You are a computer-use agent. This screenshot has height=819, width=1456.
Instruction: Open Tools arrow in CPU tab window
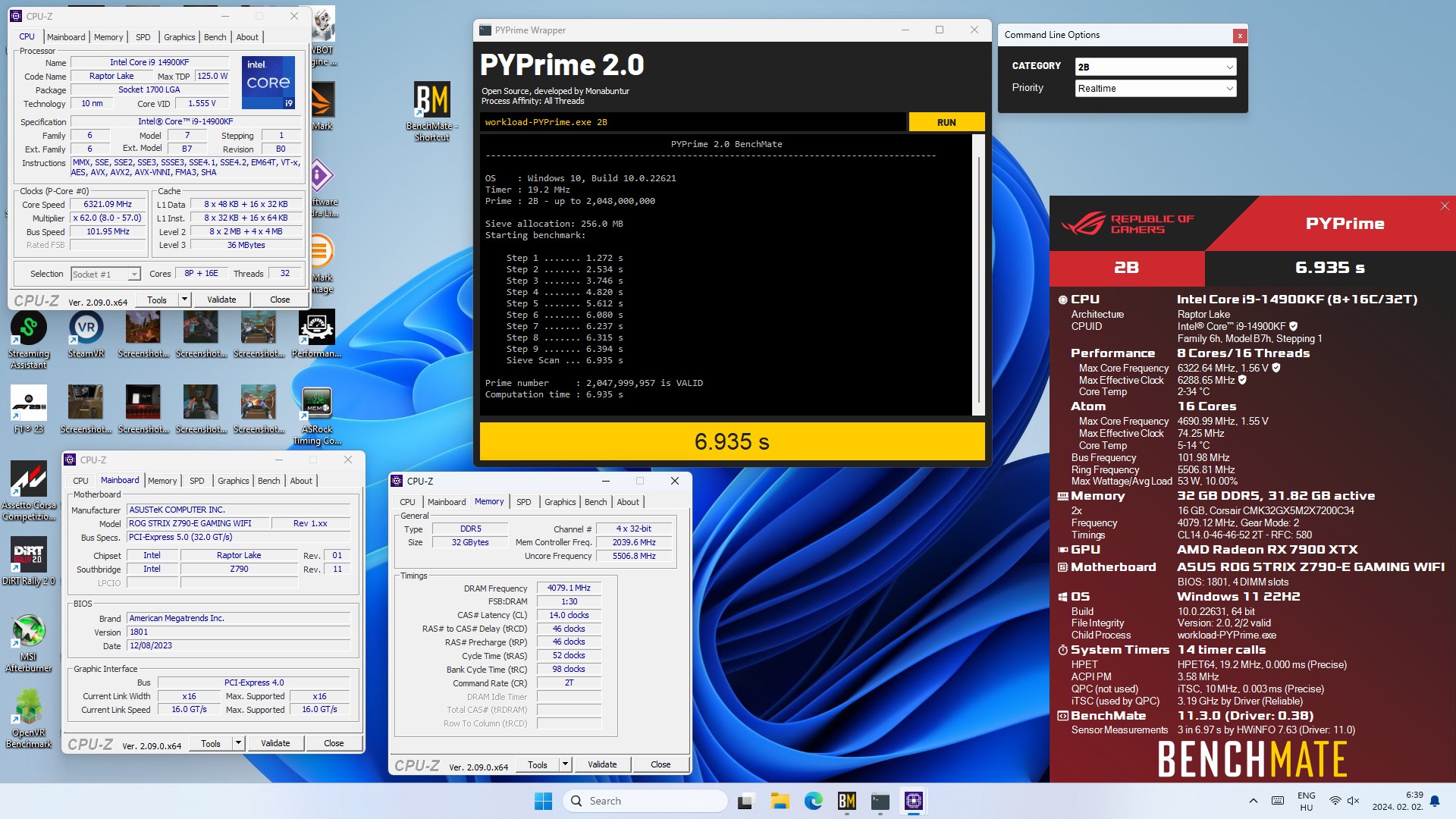point(184,300)
